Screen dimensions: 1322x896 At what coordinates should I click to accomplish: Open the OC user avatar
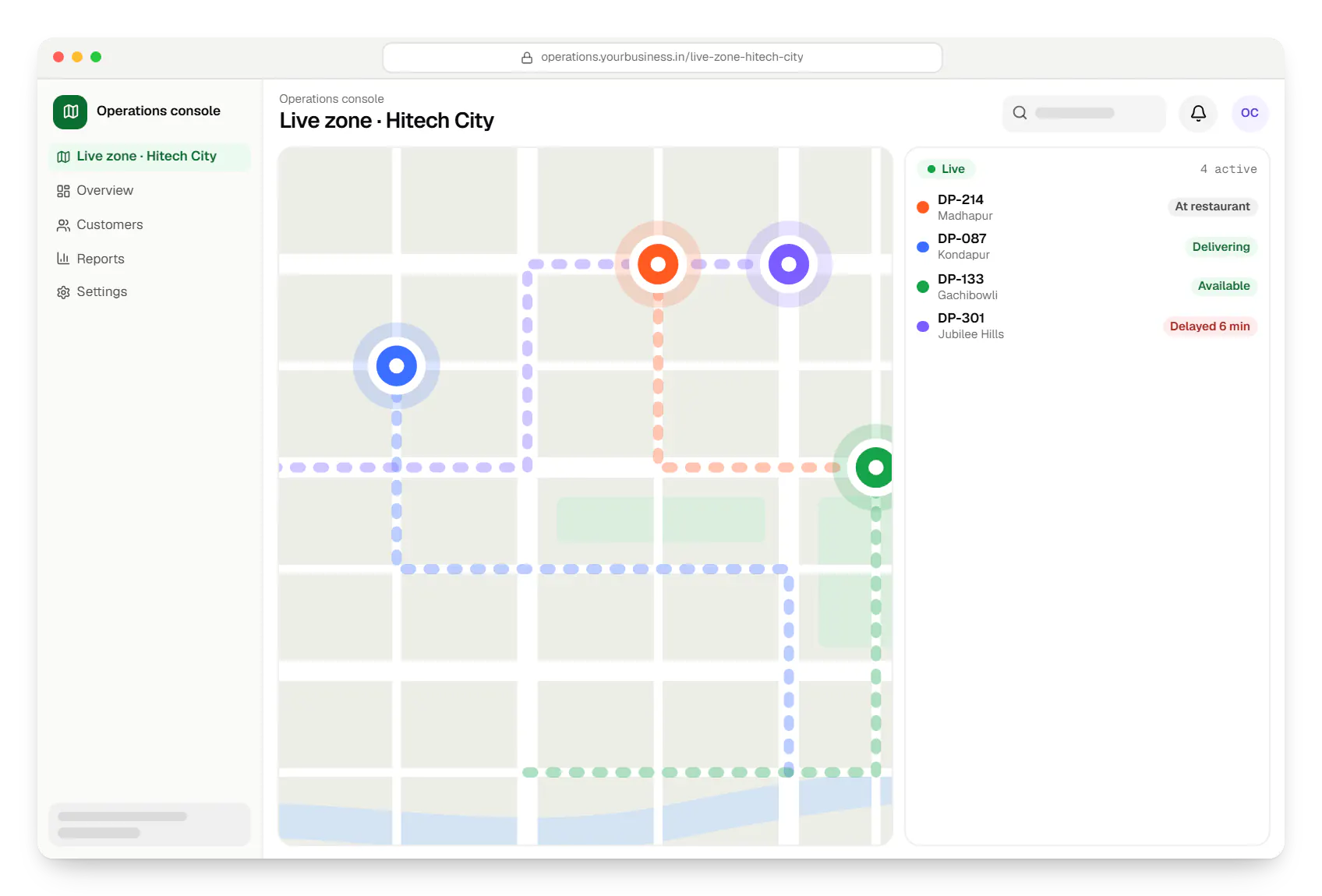pos(1250,113)
